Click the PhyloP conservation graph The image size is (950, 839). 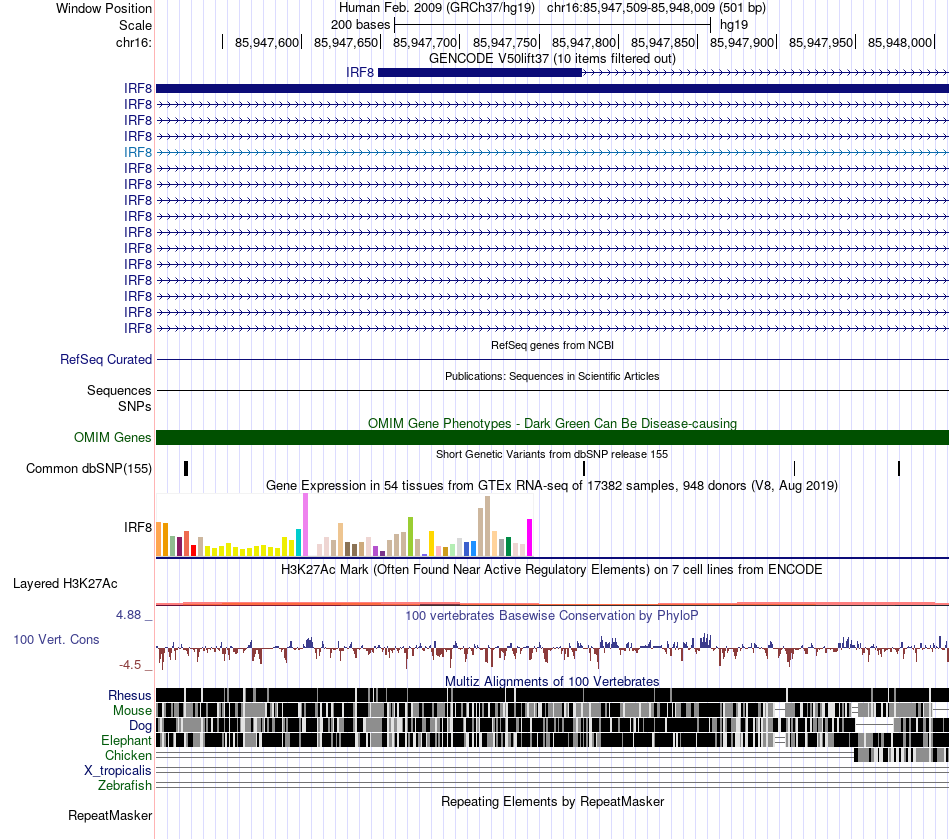click(x=552, y=649)
